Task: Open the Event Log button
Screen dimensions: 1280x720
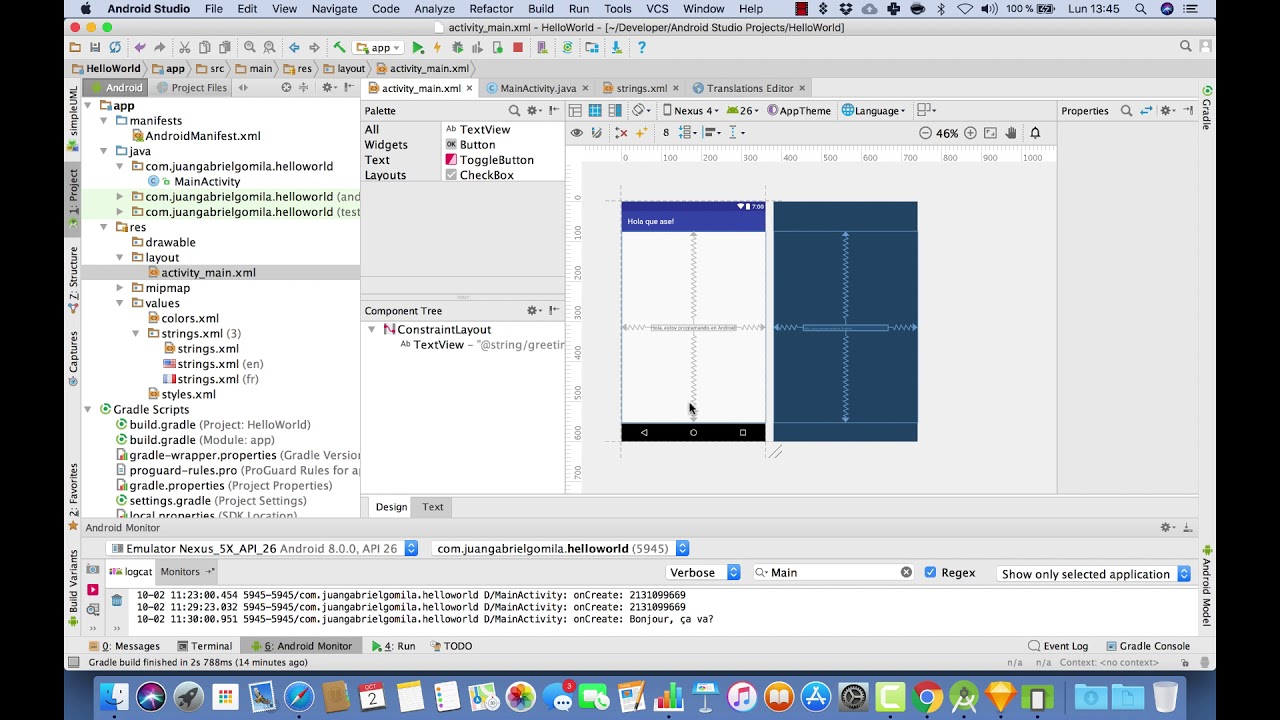Action: click(x=1058, y=646)
